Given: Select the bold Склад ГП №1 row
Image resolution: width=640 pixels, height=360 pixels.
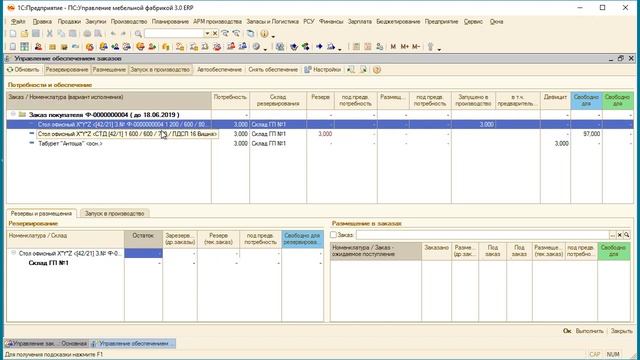Looking at the screenshot, I should coord(165,263).
